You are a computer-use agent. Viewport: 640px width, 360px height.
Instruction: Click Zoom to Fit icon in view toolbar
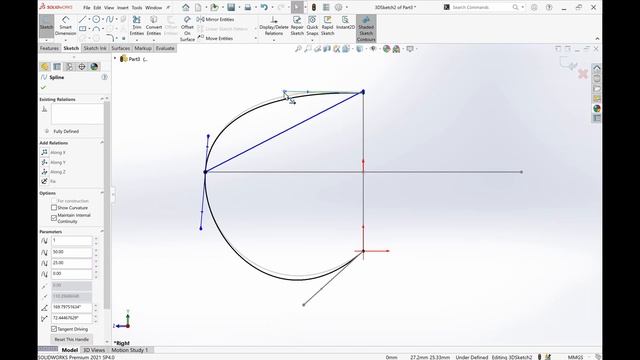(298, 49)
